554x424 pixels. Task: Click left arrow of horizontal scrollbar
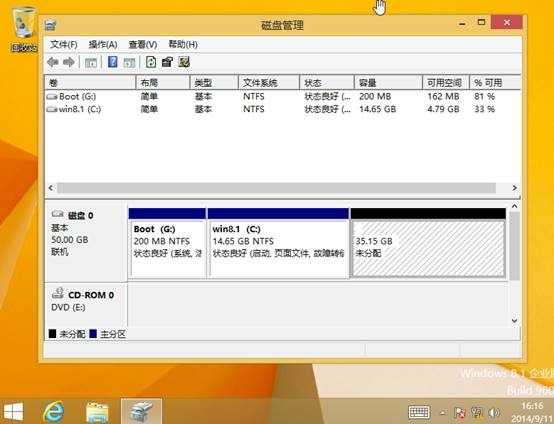[51, 188]
